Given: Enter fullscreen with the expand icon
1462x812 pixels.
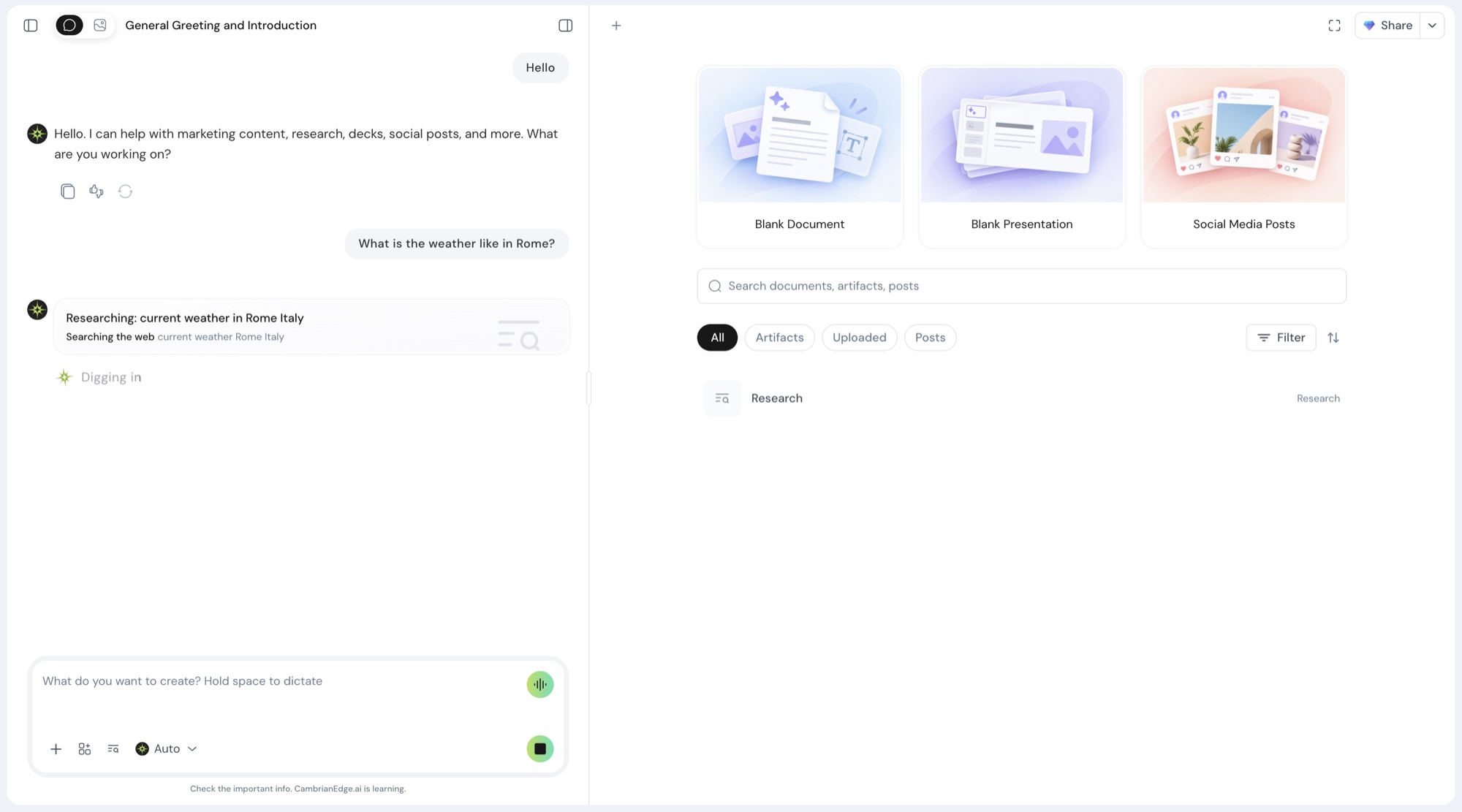Looking at the screenshot, I should click(1334, 26).
